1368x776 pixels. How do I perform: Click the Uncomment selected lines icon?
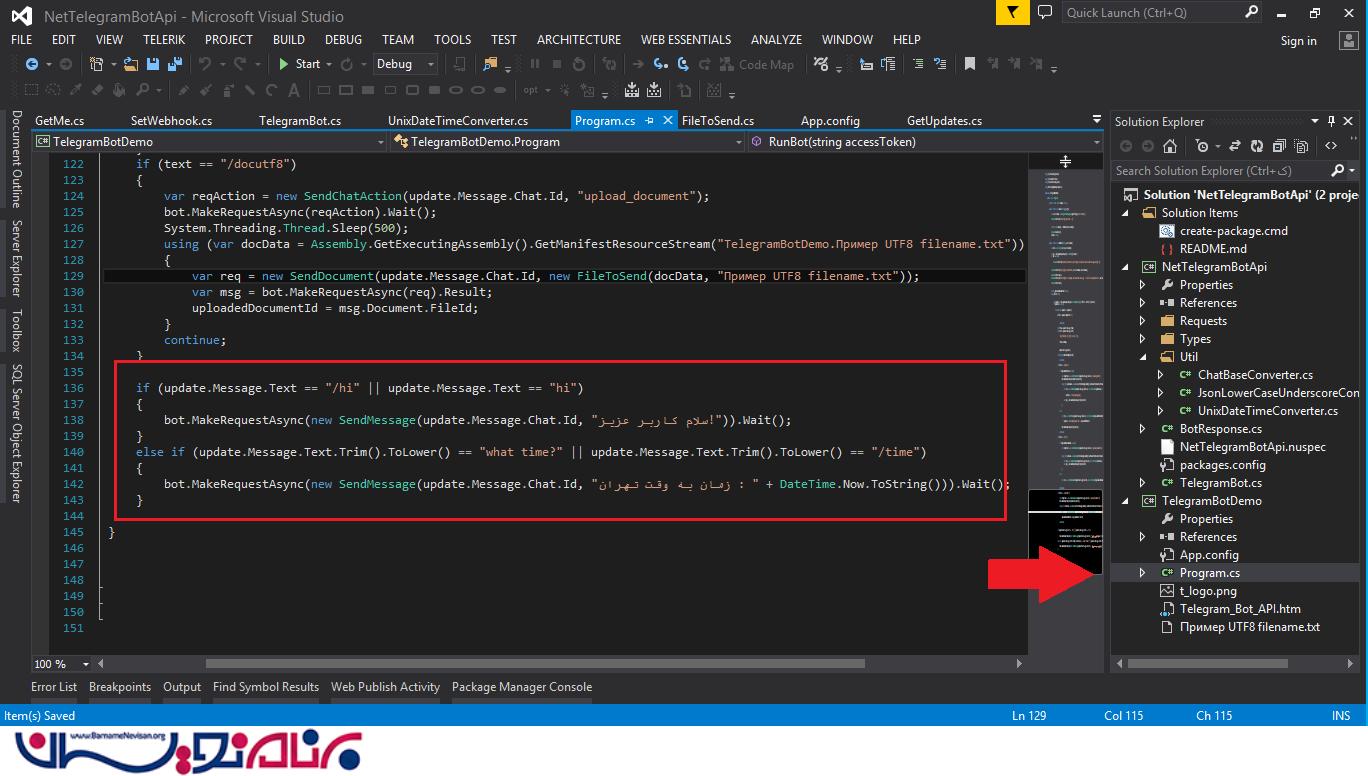(x=940, y=64)
